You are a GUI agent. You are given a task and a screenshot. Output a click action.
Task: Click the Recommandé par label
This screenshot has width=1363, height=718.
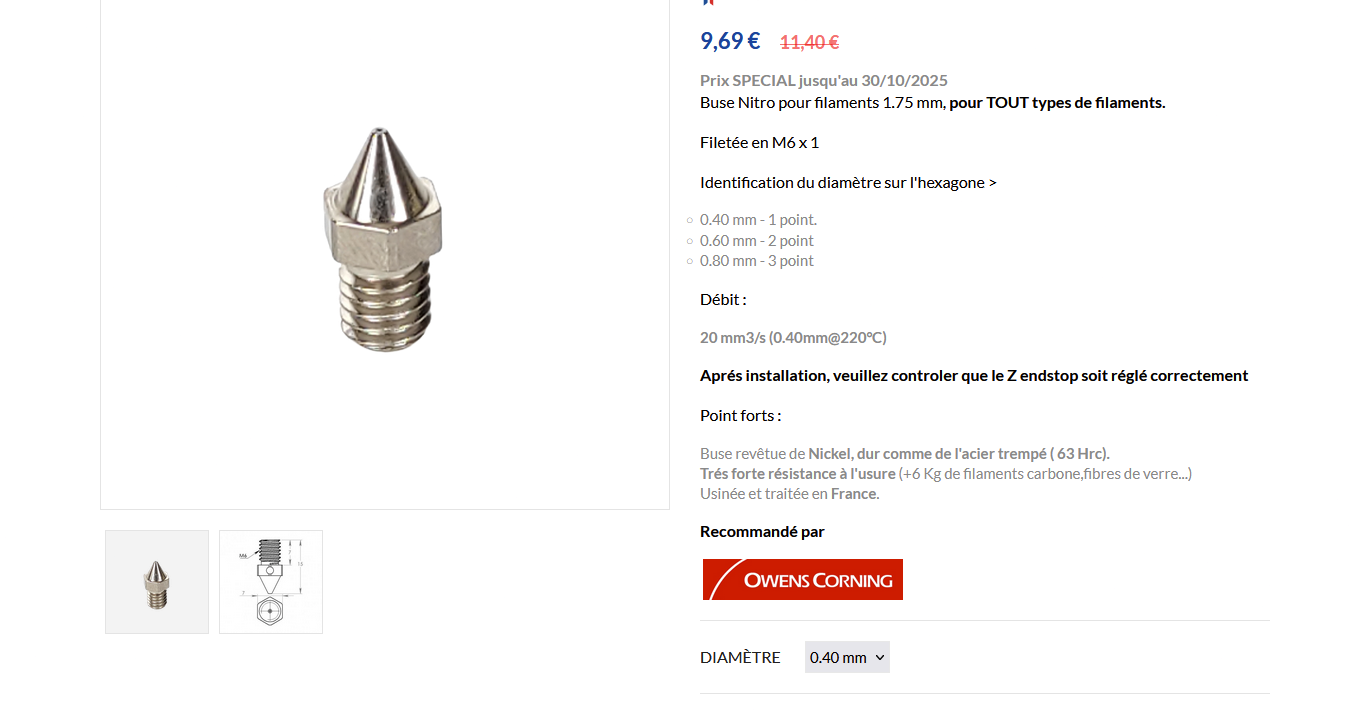click(x=762, y=532)
